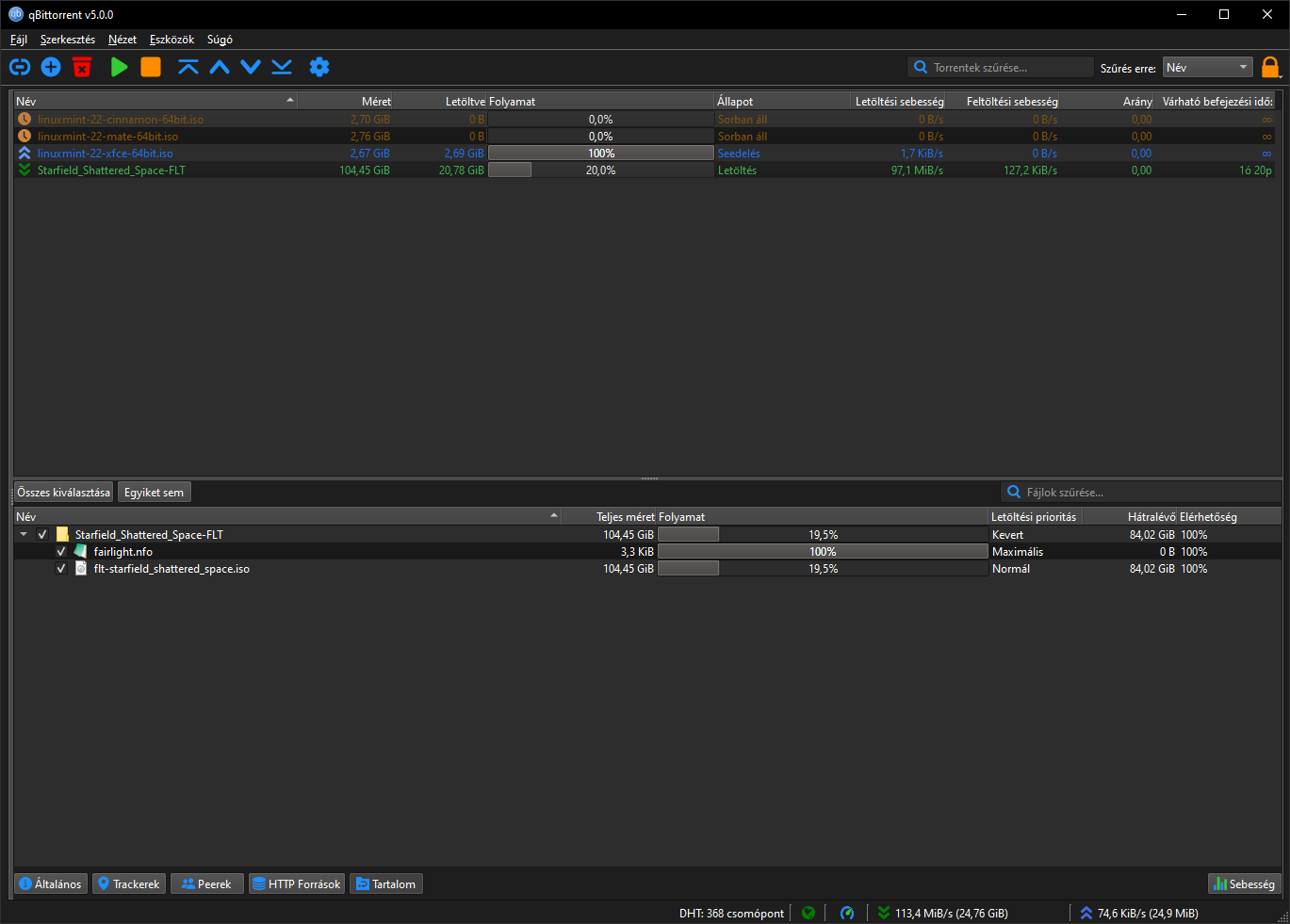Viewport: 1290px width, 924px height.
Task: Switch to the Tartalom tab
Action: pos(386,883)
